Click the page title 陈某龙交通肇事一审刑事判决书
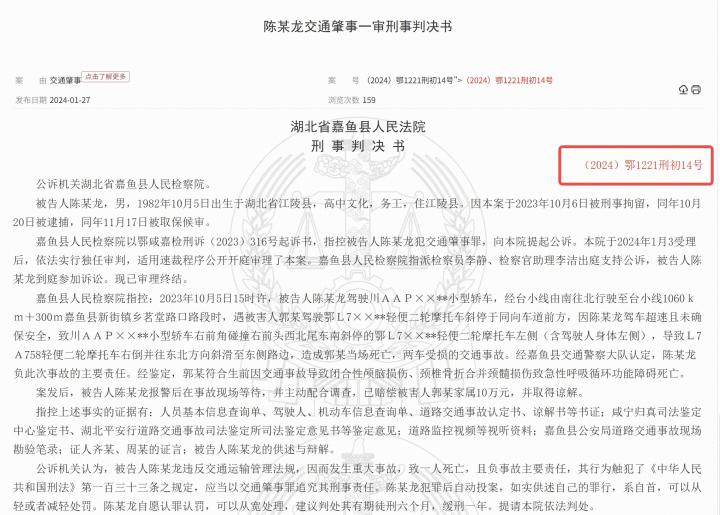 (x=358, y=26)
